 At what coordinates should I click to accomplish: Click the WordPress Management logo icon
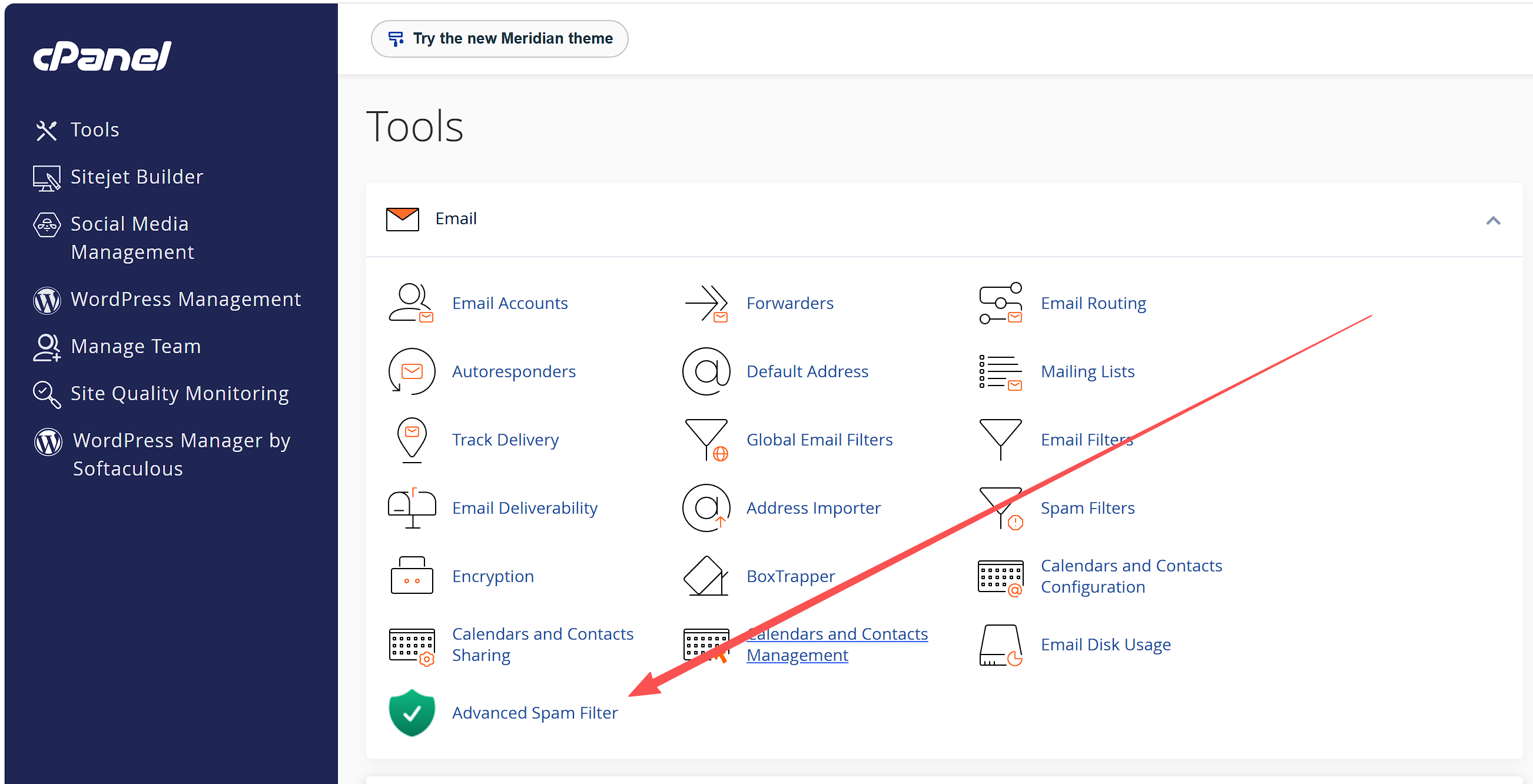(x=47, y=300)
